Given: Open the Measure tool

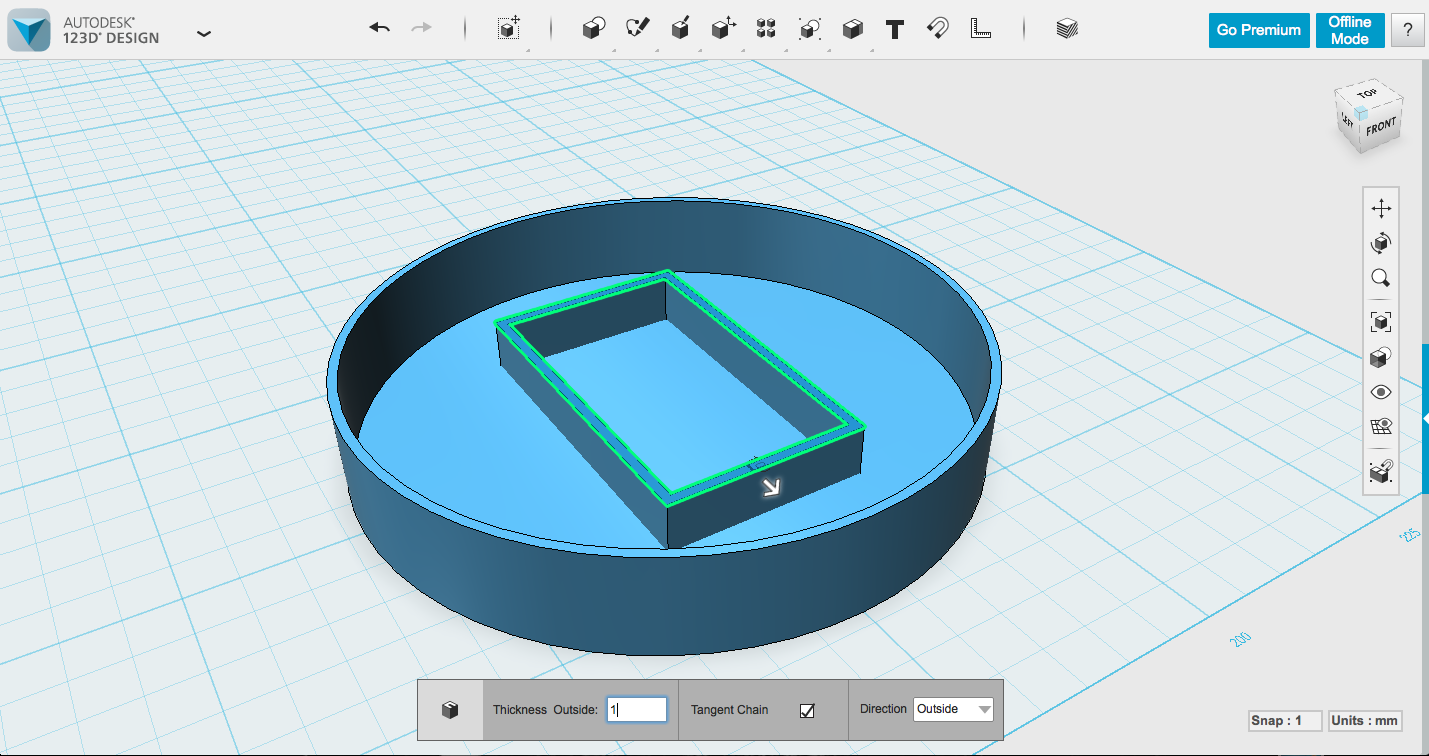Looking at the screenshot, I should [981, 28].
